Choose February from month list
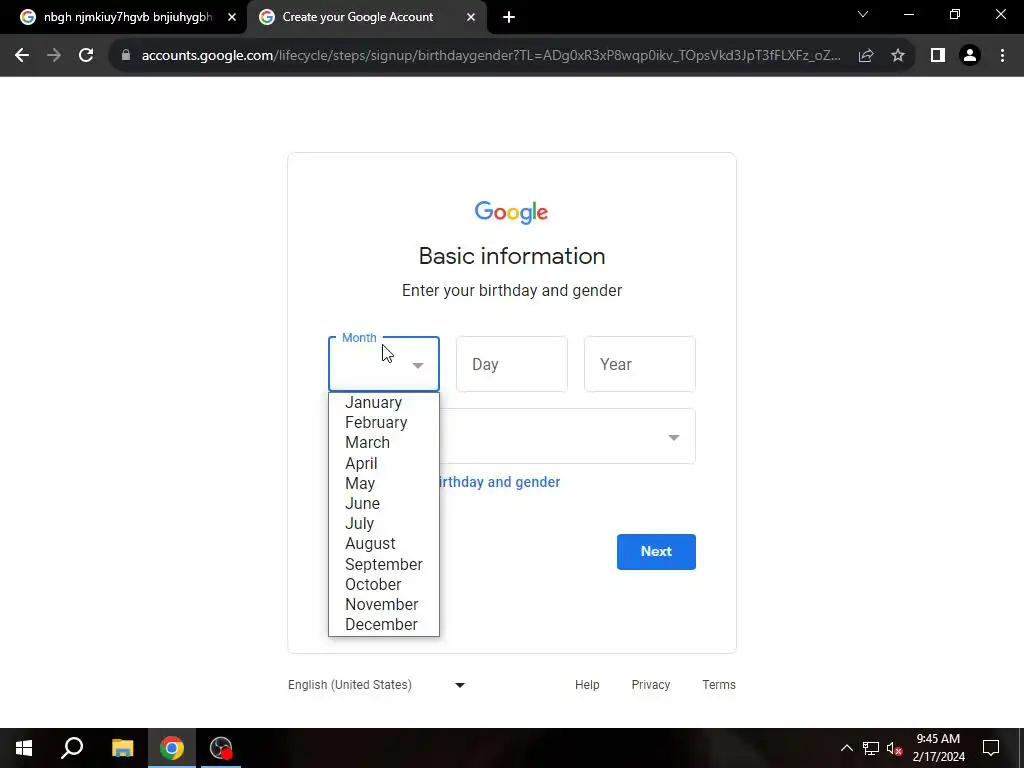The width and height of the screenshot is (1024, 768). [384, 423]
